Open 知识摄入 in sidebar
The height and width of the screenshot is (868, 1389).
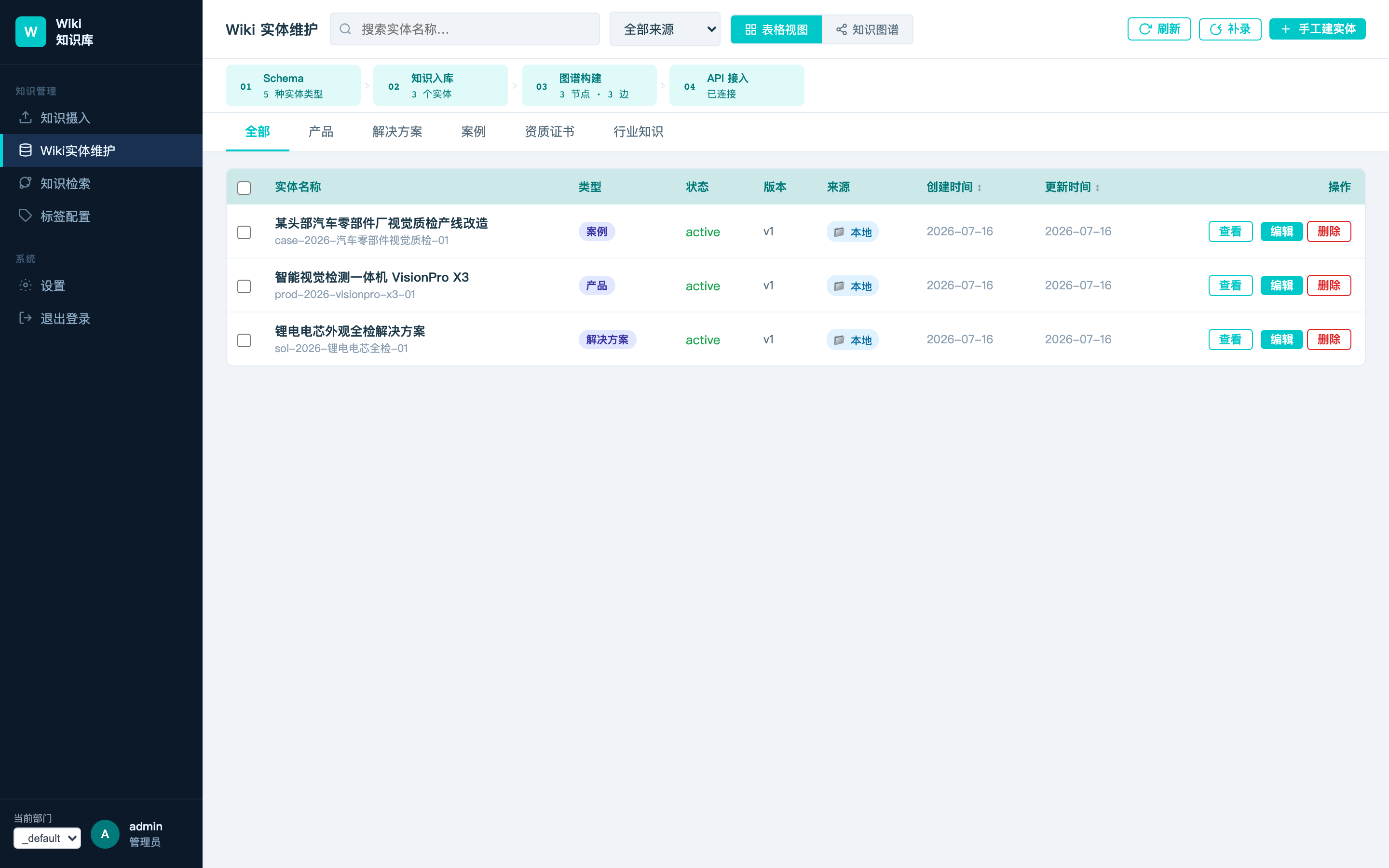[x=101, y=118]
